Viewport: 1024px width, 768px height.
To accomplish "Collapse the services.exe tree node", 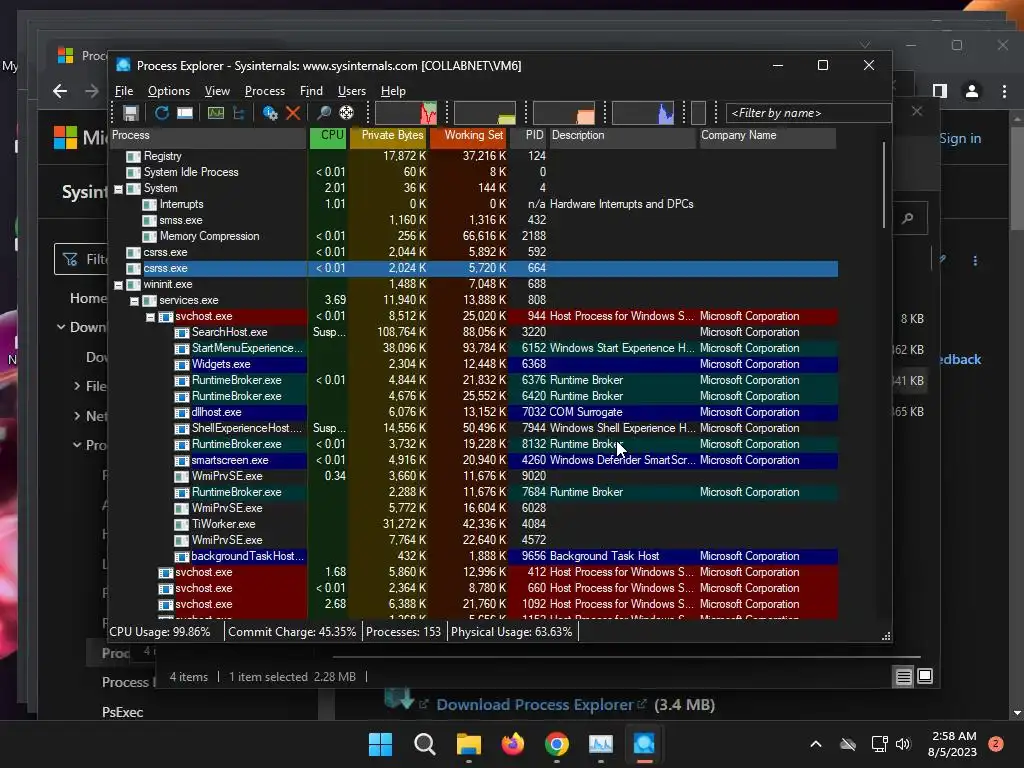I will click(134, 301).
